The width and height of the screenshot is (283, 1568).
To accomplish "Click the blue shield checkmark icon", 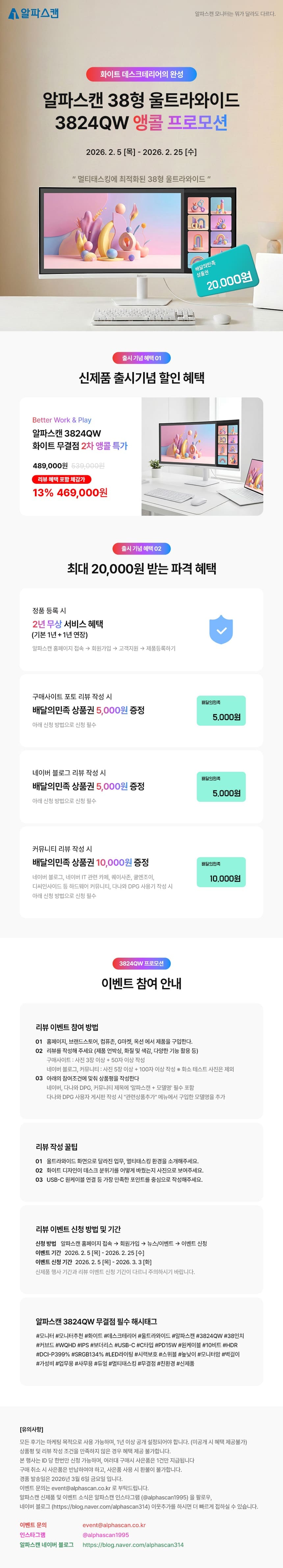I will tap(221, 629).
